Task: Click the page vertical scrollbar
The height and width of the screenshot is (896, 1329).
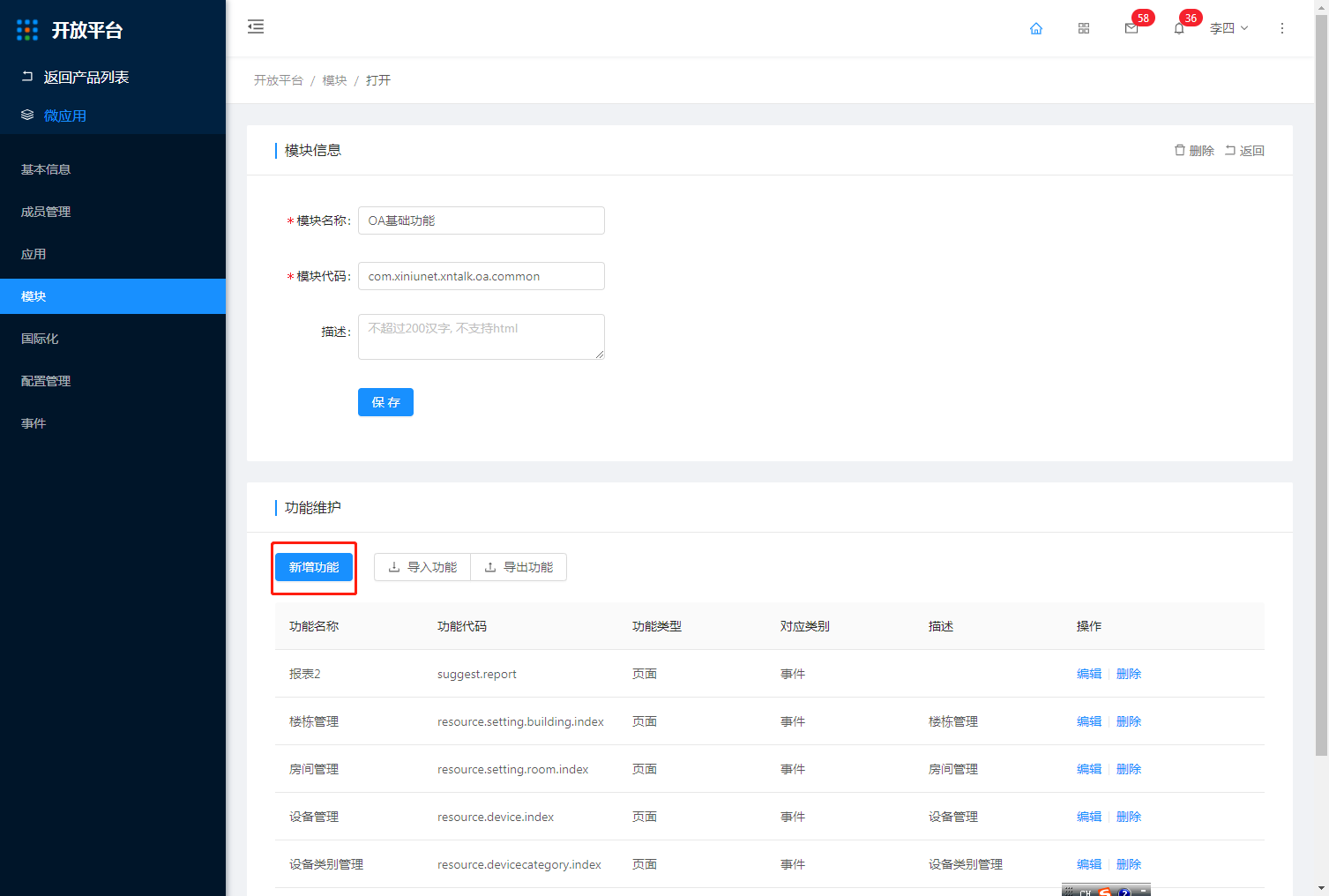Action: click(1321, 384)
